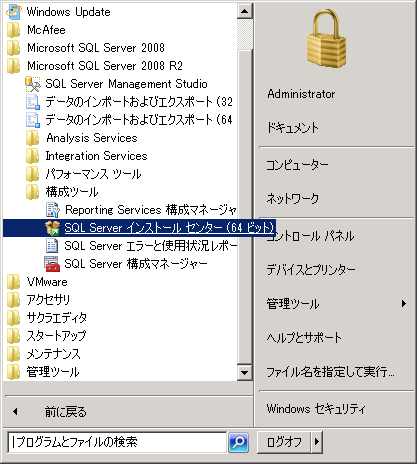Open デバイスとプリンター
417x464 pixels.
311,269
